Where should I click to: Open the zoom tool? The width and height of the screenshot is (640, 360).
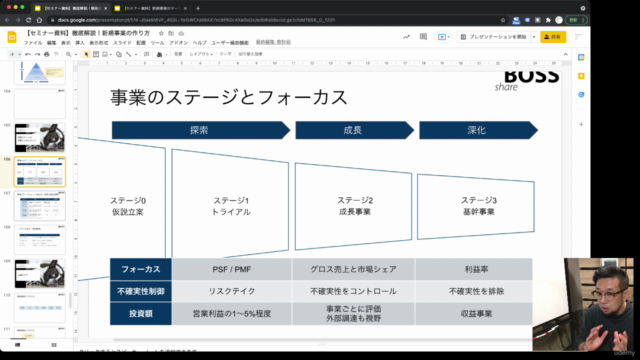click(x=69, y=54)
